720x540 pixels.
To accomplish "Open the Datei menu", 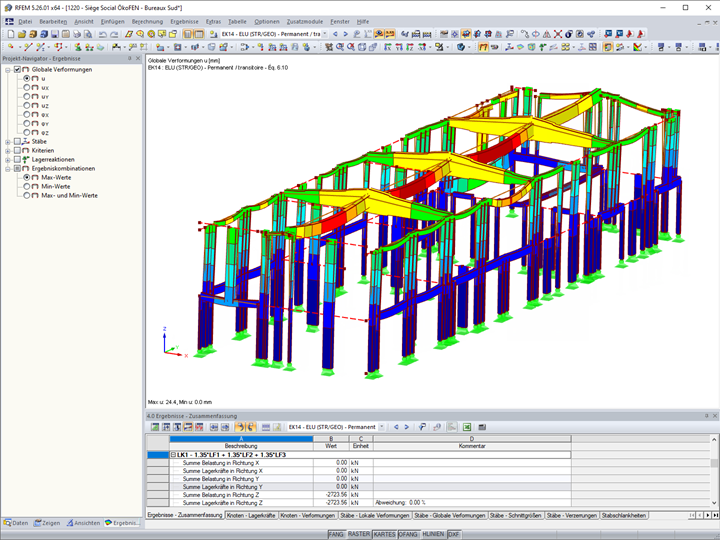I will click(25, 22).
